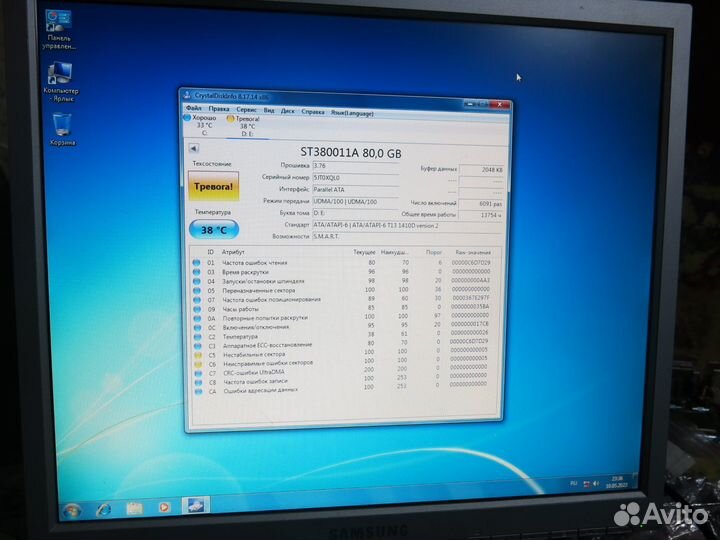Screen dimensions: 720x540
Task: Select the Частота ошибок записи row
Action: [x=343, y=380]
